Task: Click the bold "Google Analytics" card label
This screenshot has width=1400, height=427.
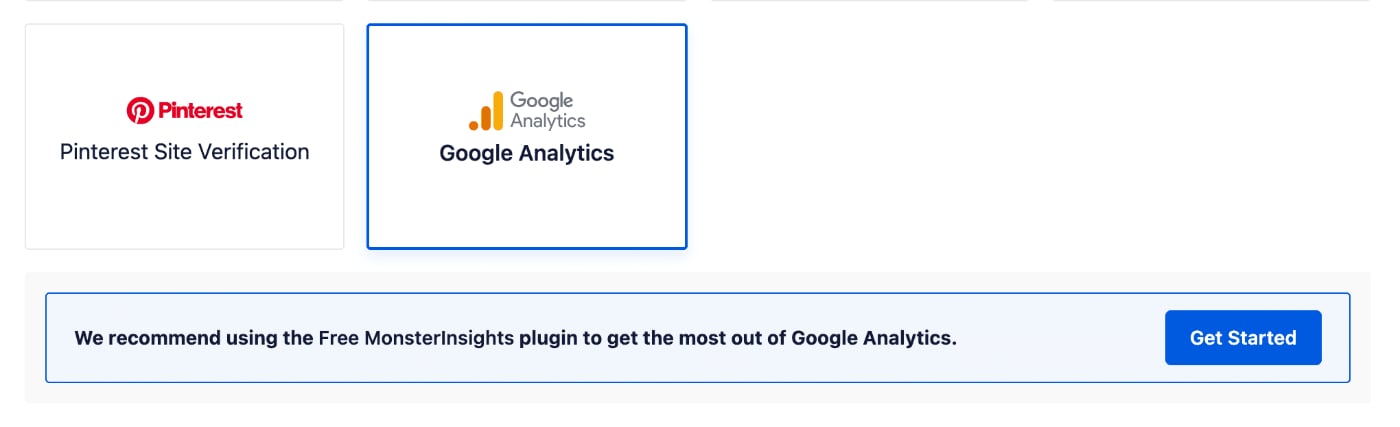Action: point(527,154)
